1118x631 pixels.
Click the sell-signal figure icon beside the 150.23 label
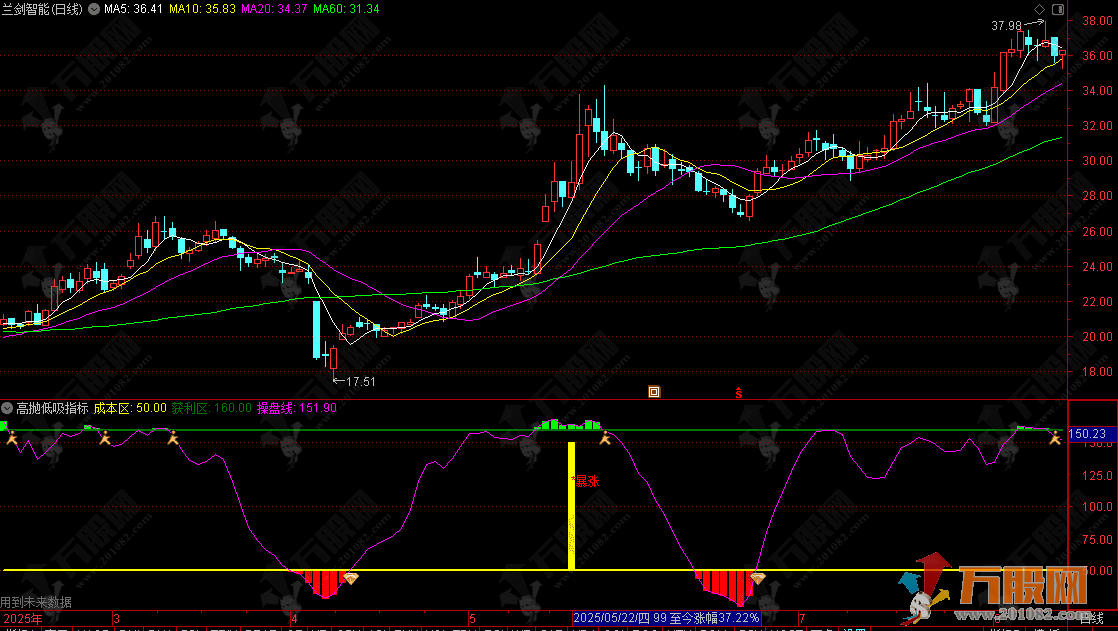pos(1054,438)
